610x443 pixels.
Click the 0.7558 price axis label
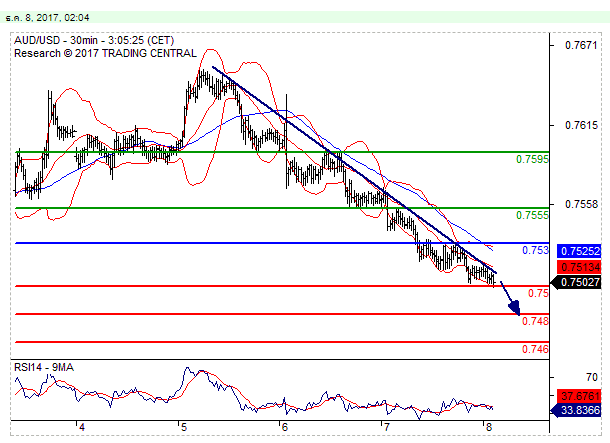click(581, 204)
